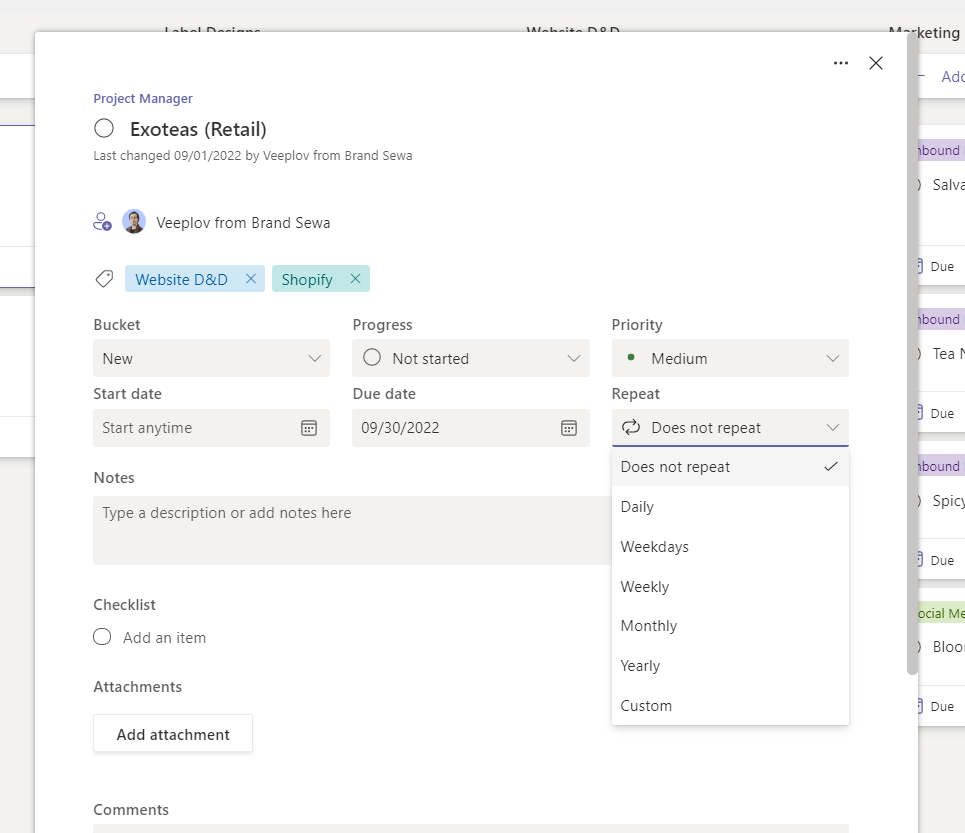This screenshot has width=965, height=833.
Task: Open the Start date calendar picker
Action: point(309,428)
